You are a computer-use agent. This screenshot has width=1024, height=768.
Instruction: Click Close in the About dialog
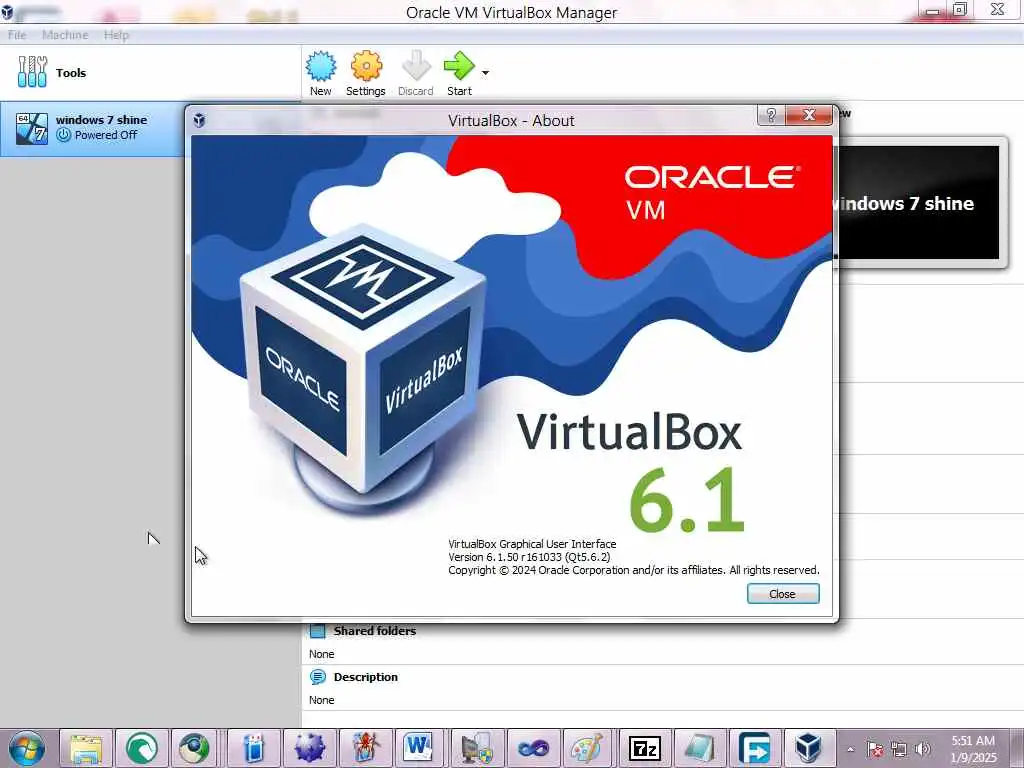(x=783, y=594)
